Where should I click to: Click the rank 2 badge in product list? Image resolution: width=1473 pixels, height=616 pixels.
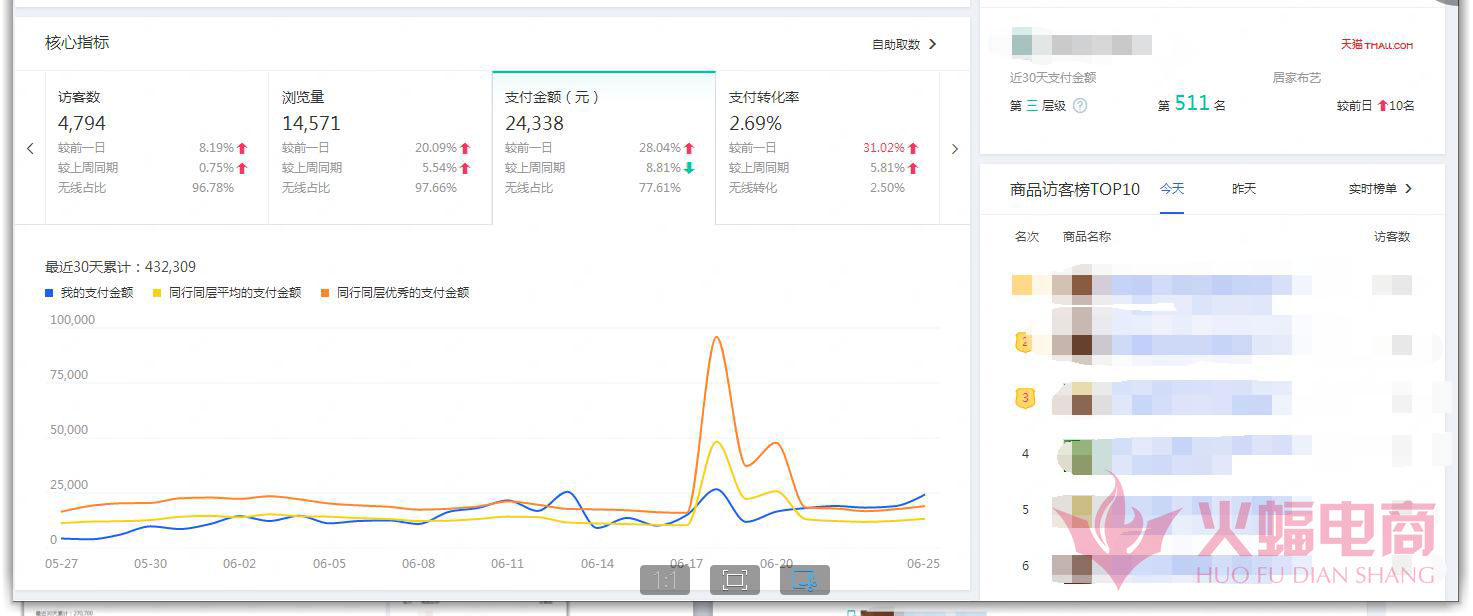click(x=1022, y=343)
